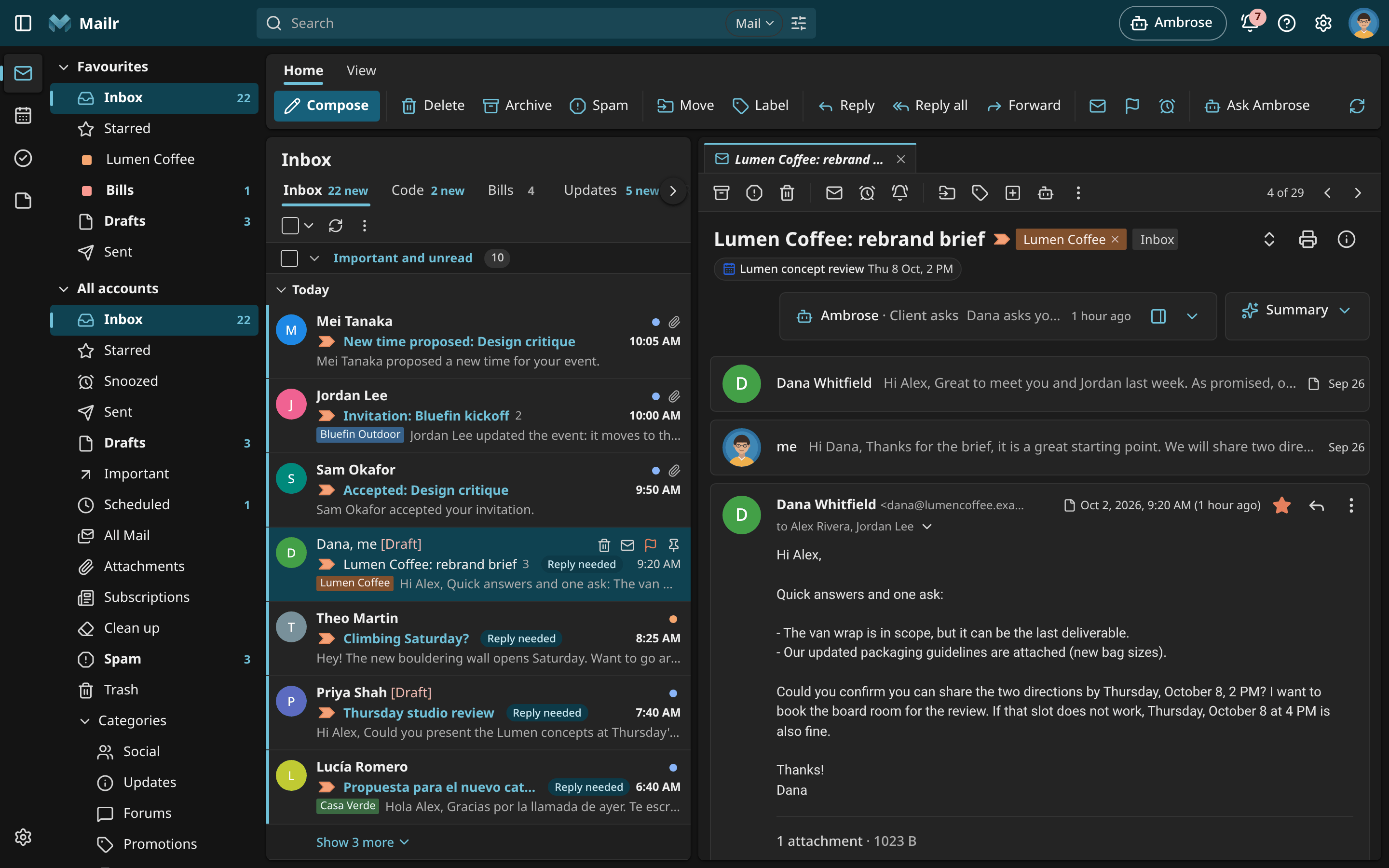Click Ask Ambrose in the ribbon

1257,106
